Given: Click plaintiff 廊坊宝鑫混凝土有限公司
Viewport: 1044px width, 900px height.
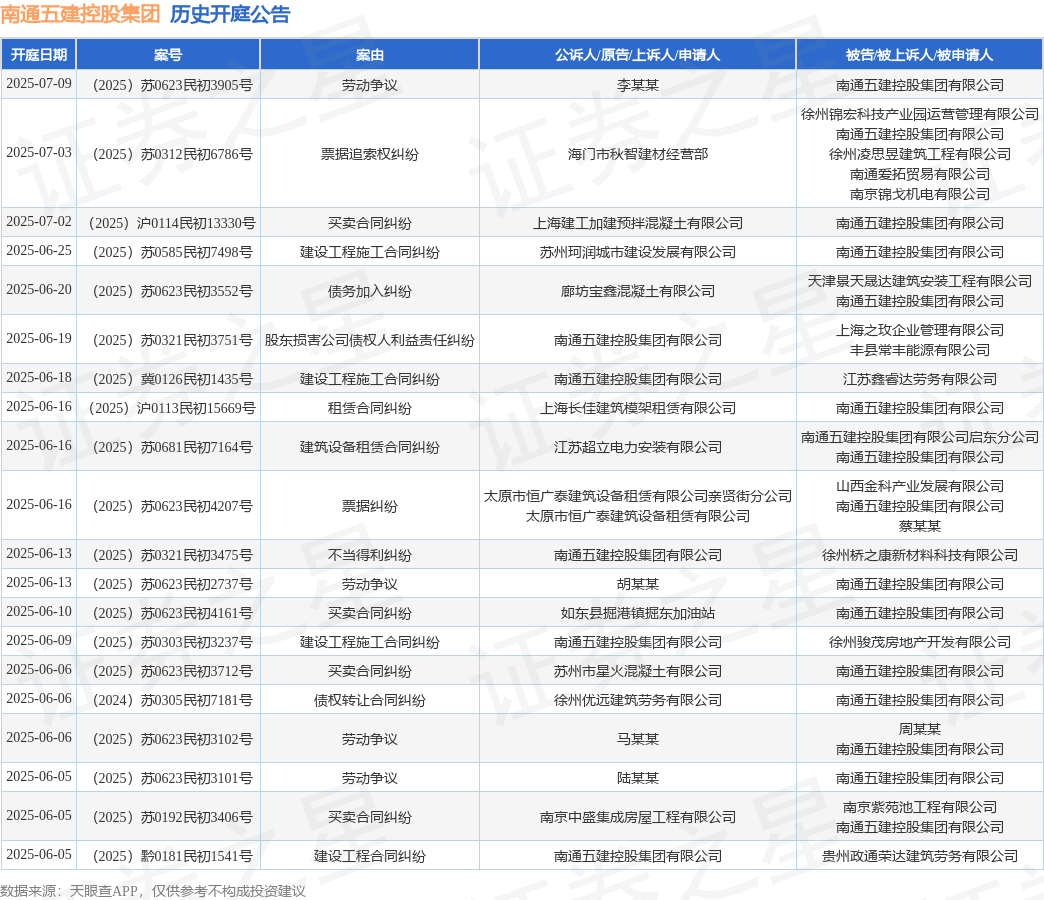Looking at the screenshot, I should (637, 292).
